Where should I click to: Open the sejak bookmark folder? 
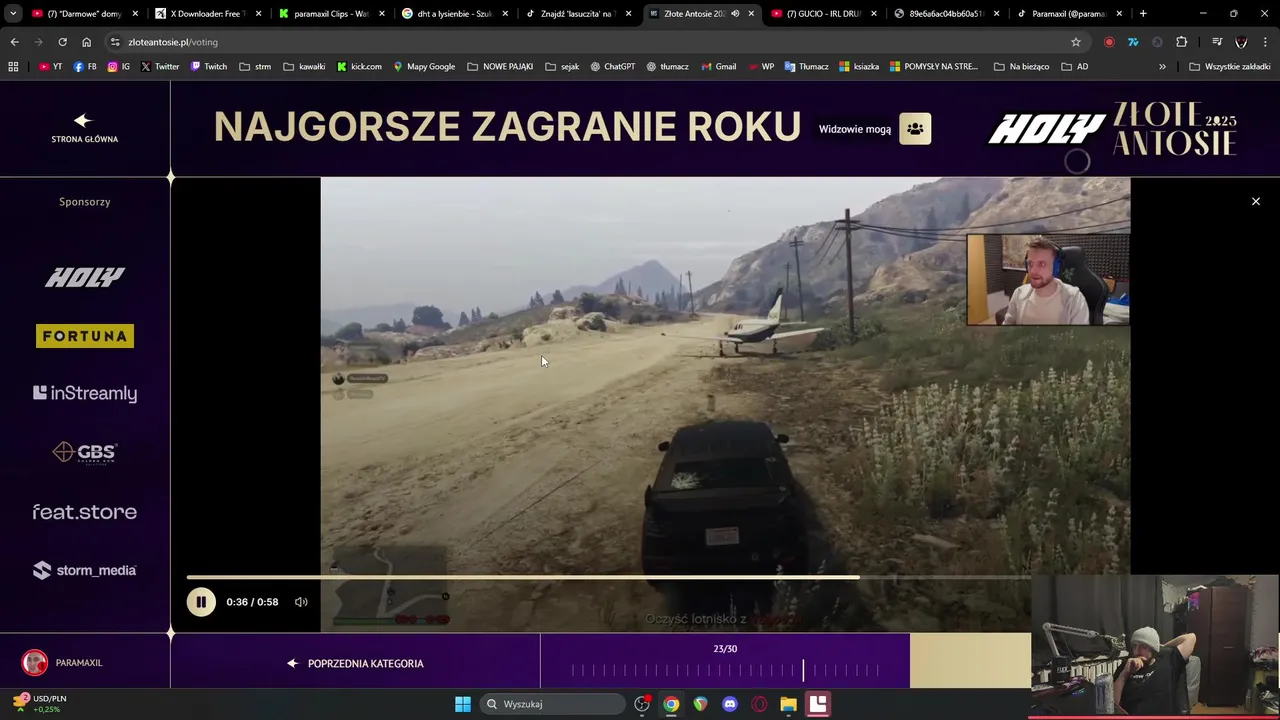(x=562, y=67)
